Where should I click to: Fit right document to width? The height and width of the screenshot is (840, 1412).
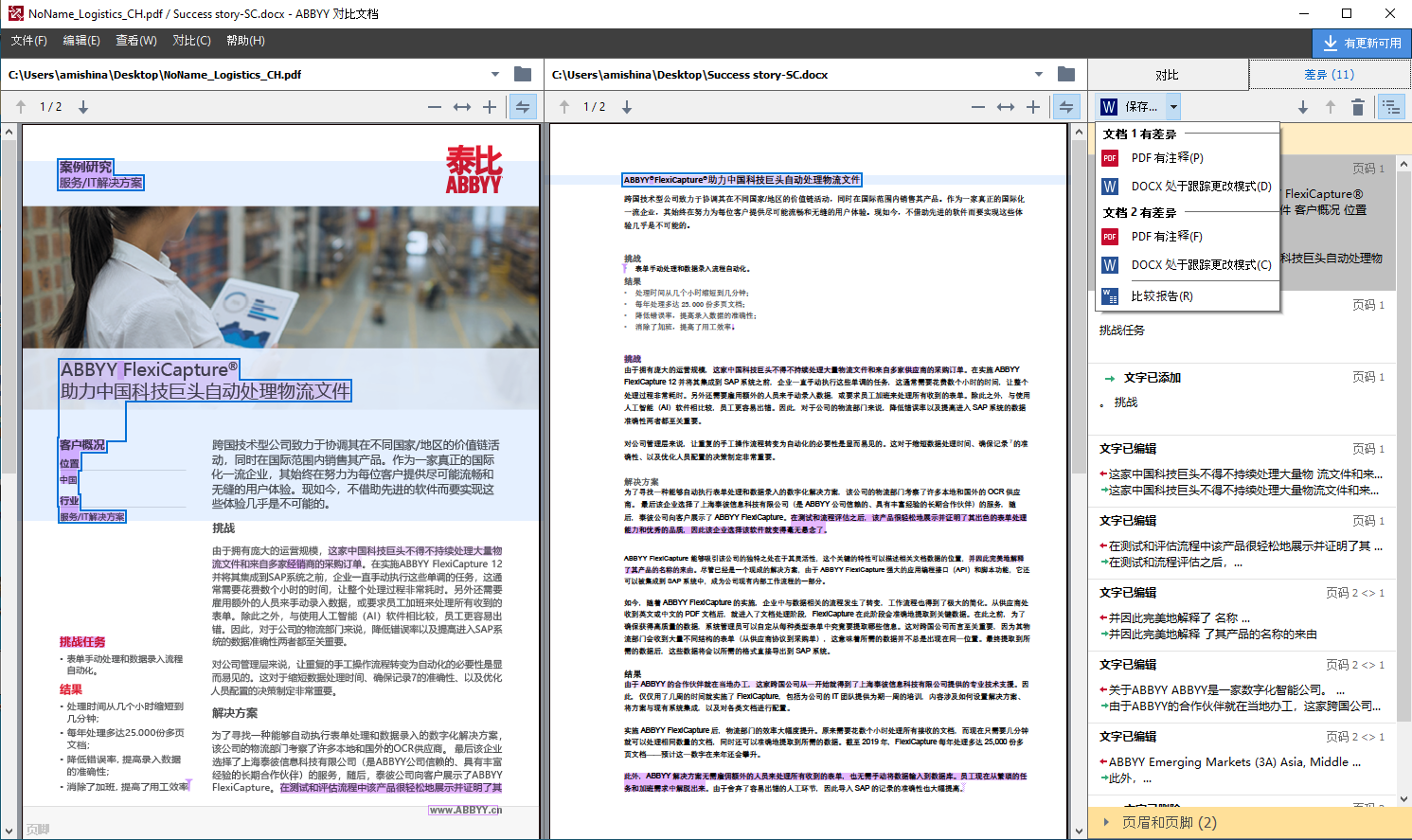click(1006, 107)
